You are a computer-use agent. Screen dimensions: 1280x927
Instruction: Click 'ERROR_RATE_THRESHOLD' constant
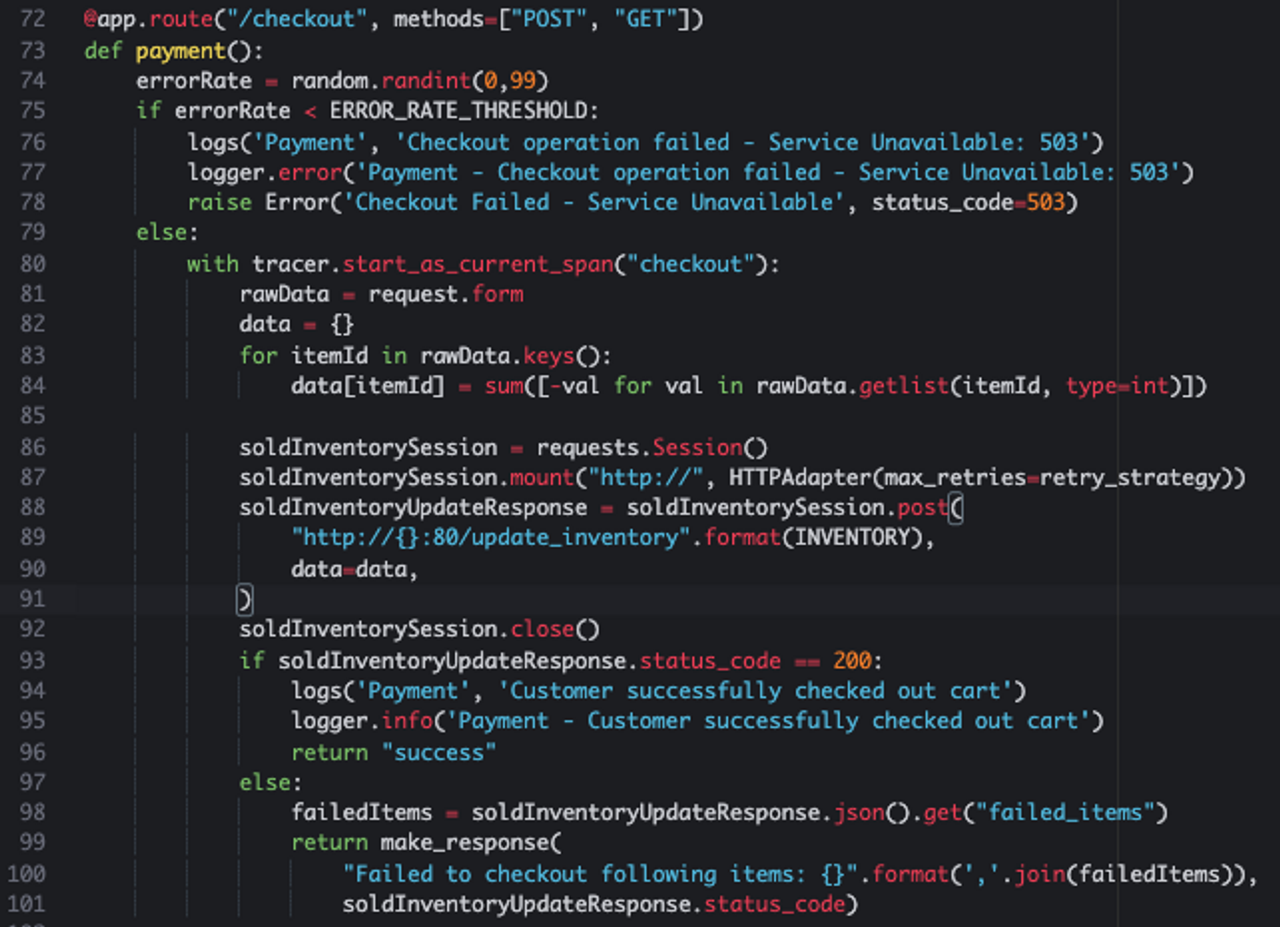tap(458, 111)
